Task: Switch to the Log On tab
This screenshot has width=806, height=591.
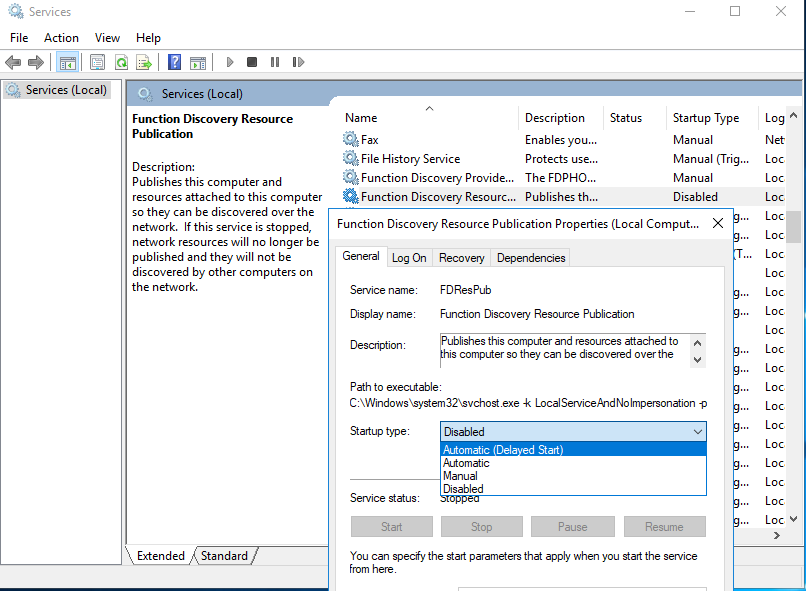Action: pyautogui.click(x=409, y=257)
